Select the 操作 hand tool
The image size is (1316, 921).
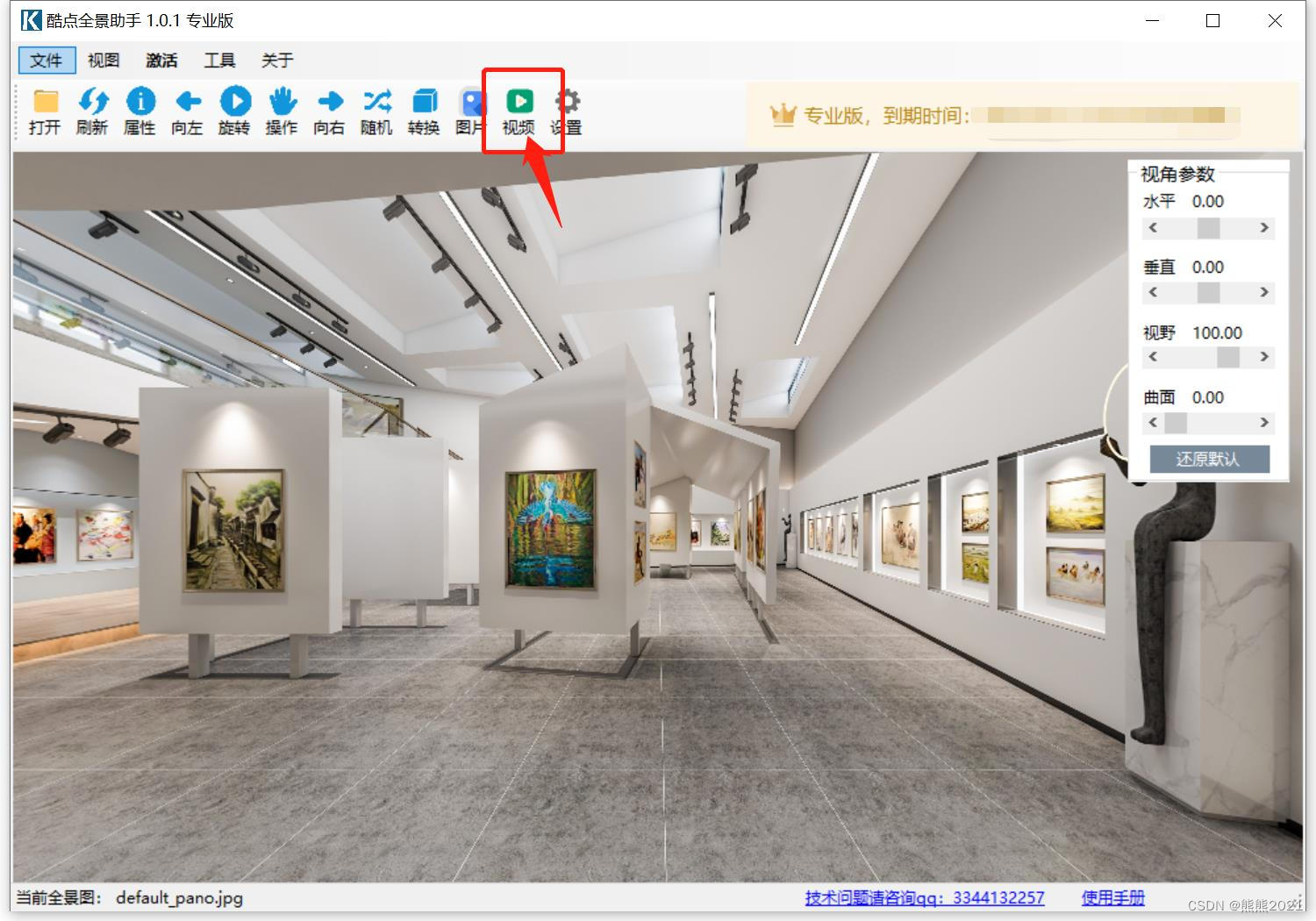pos(283,103)
